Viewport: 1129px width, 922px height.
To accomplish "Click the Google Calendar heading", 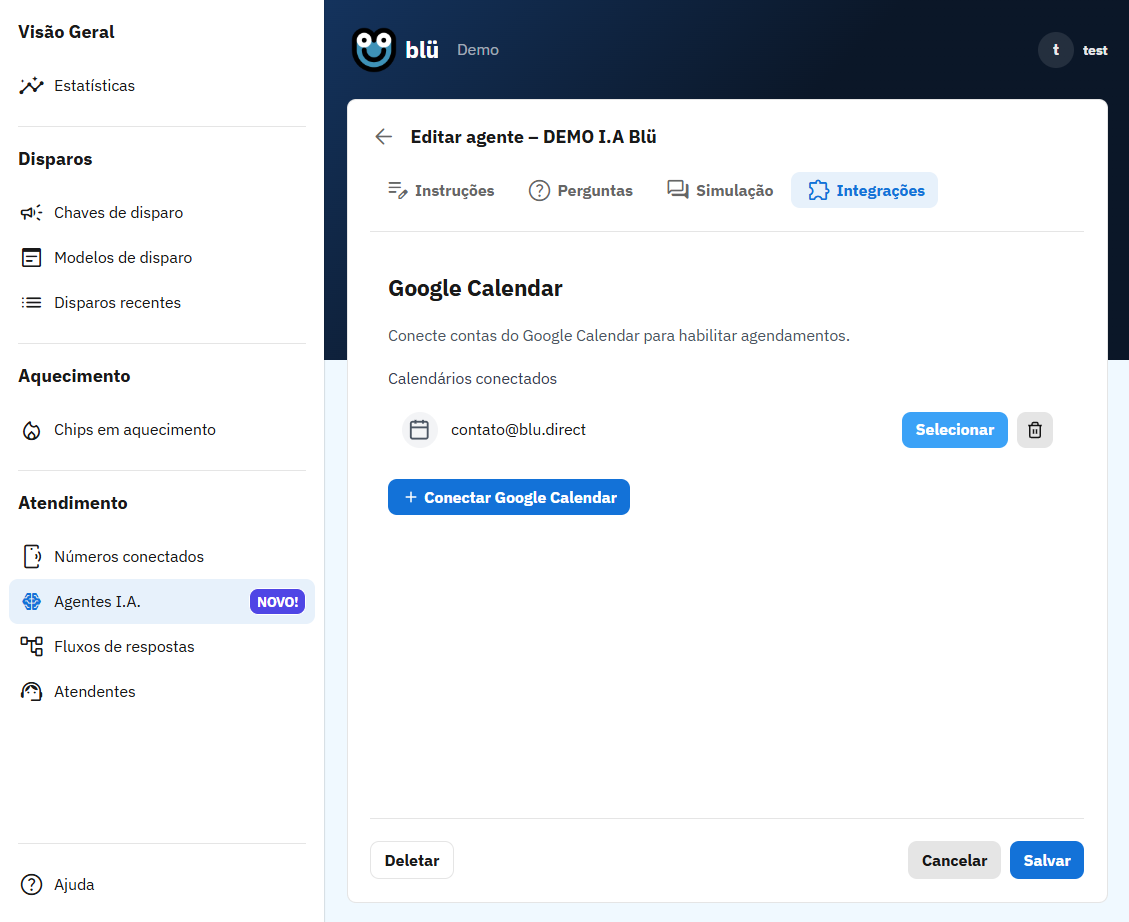I will 475,288.
